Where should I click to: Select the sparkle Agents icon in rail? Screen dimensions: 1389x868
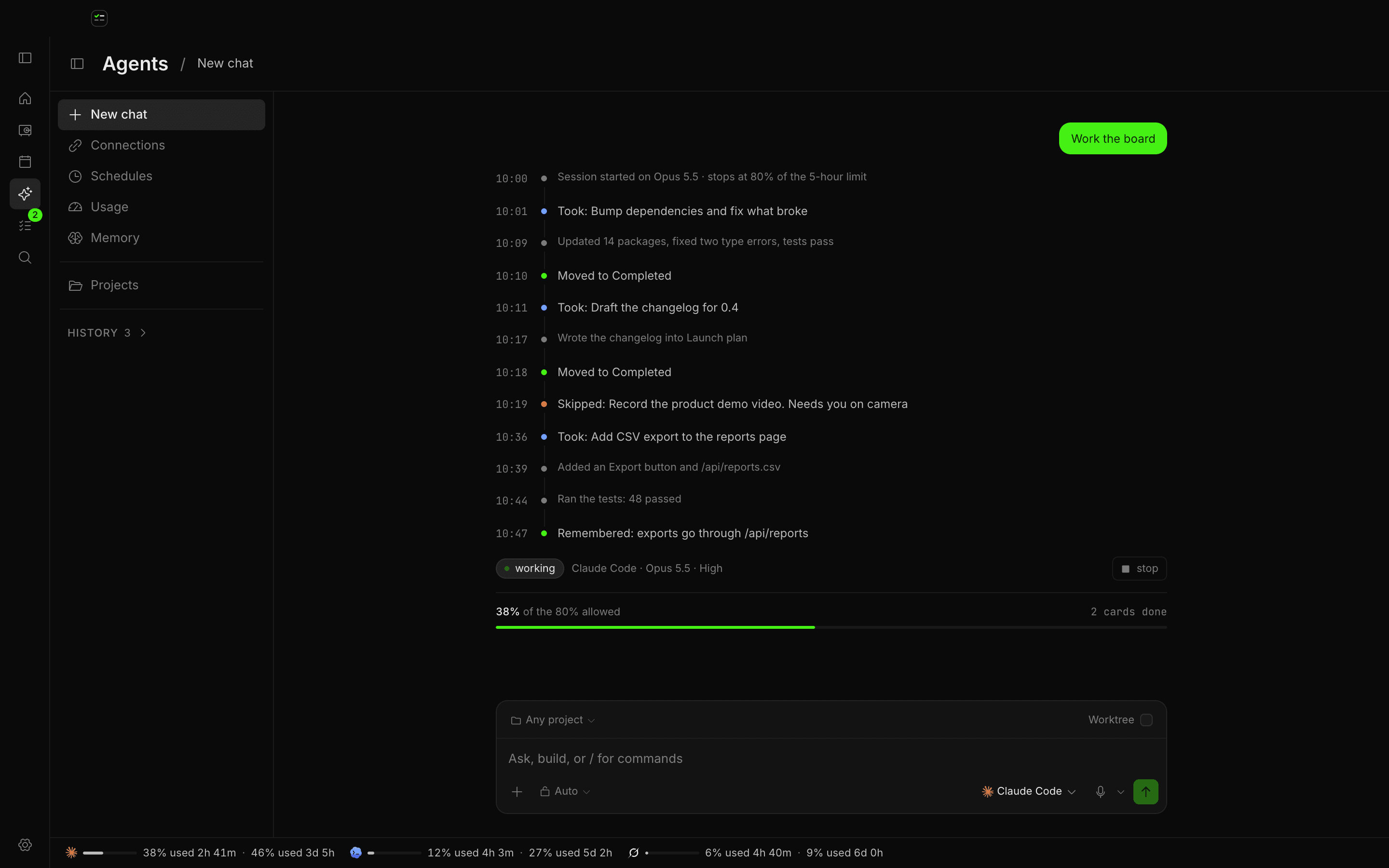coord(25,193)
